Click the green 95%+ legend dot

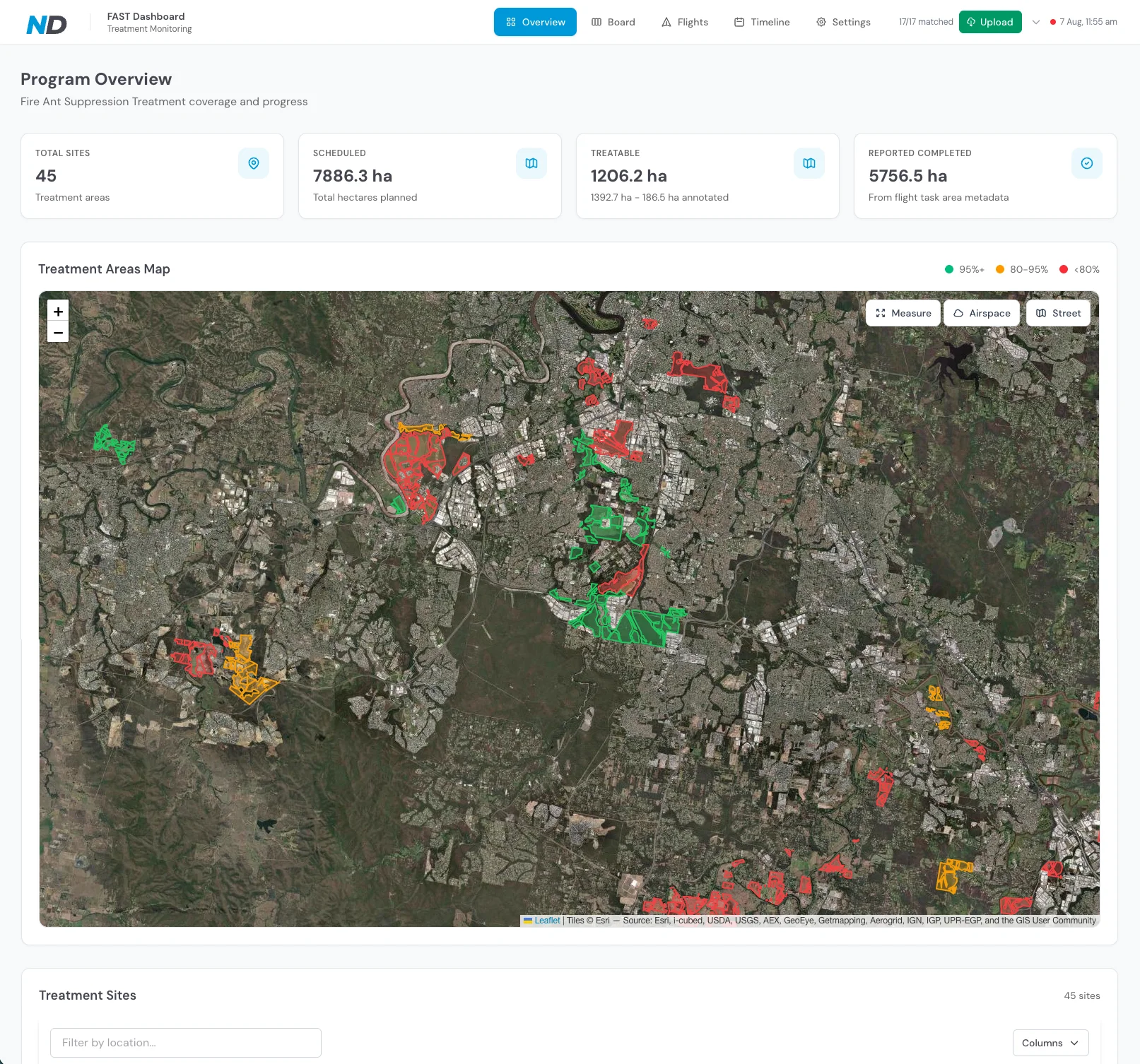(x=949, y=269)
